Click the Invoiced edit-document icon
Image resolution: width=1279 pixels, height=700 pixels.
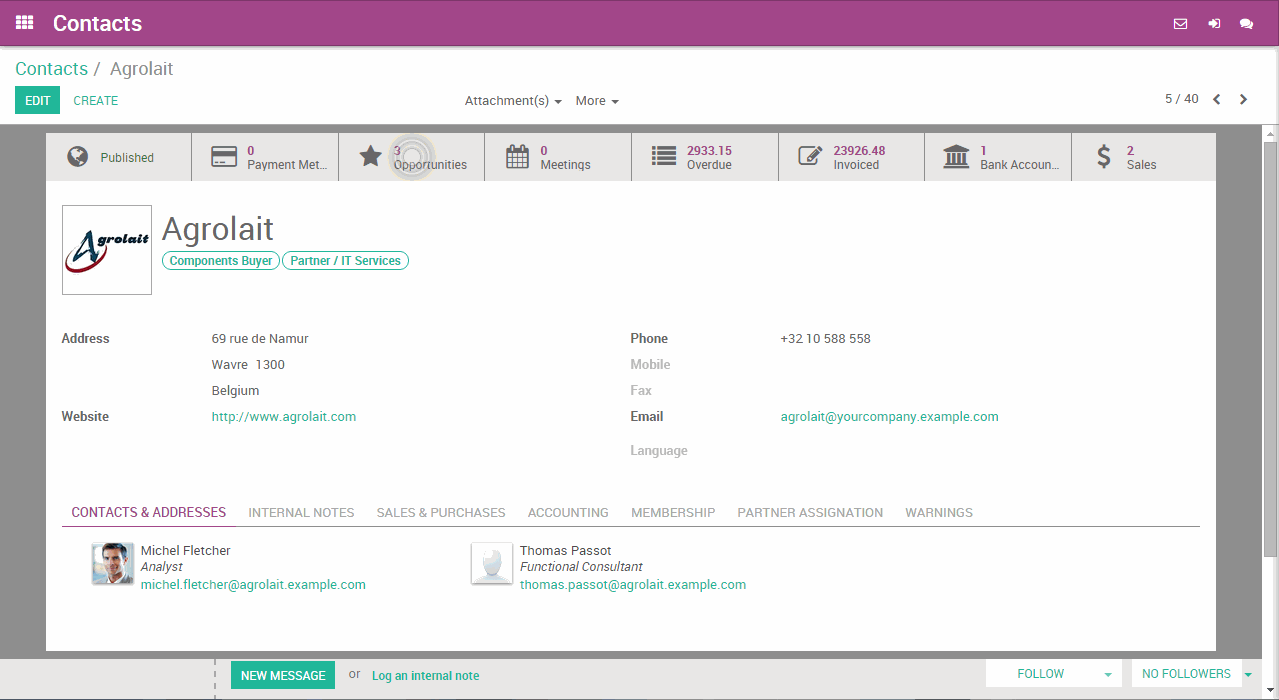coord(810,156)
